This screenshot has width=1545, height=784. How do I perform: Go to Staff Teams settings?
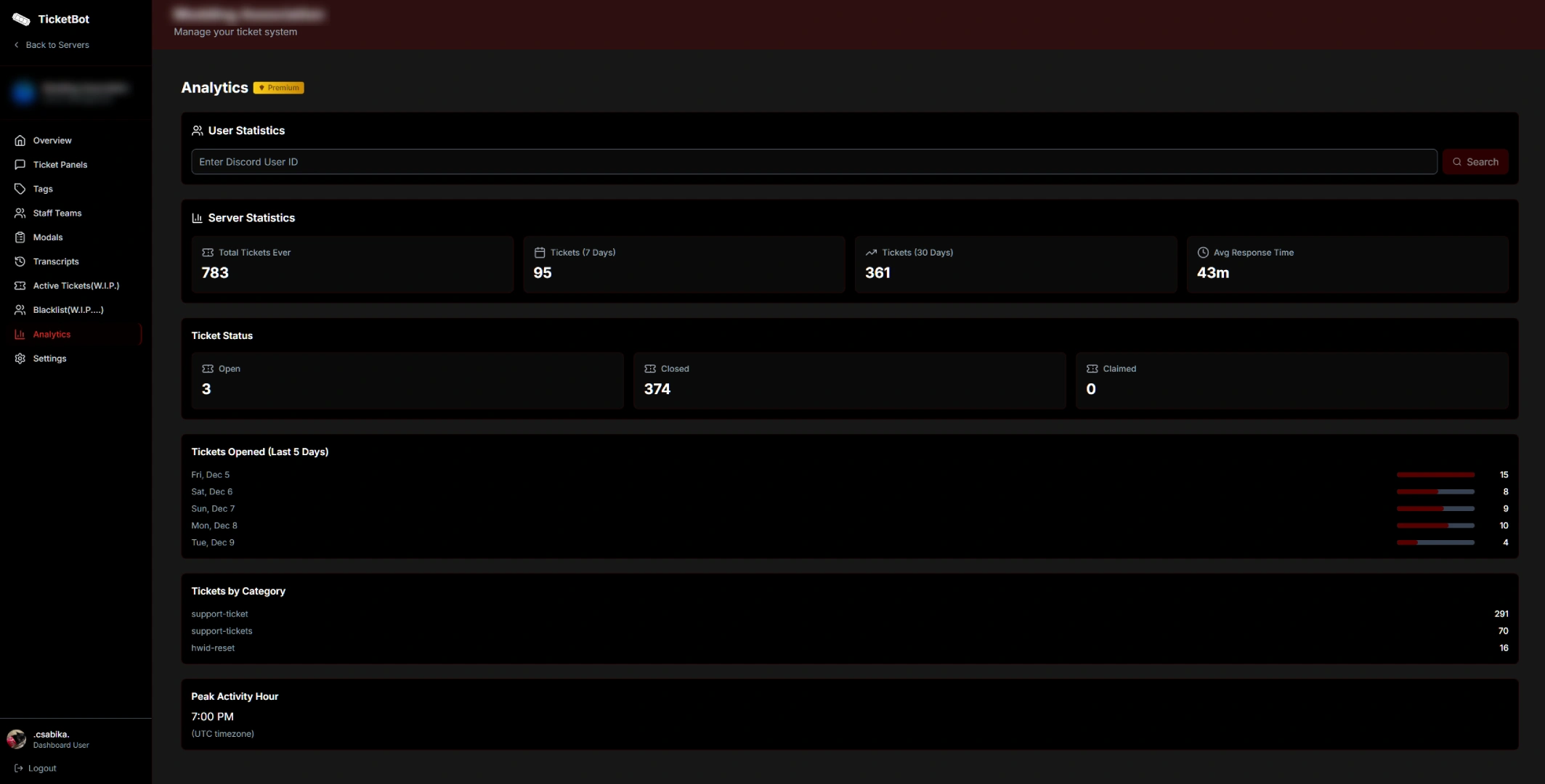click(56, 213)
